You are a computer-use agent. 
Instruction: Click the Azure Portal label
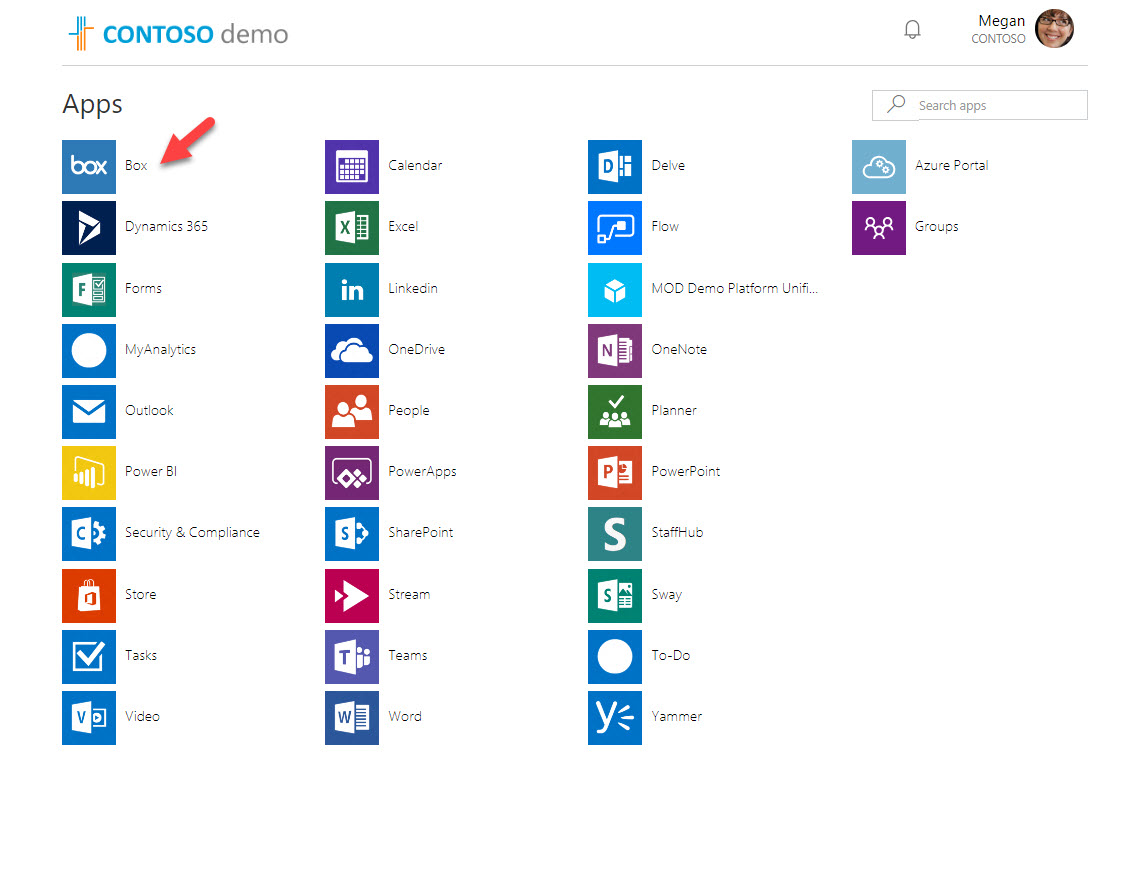pos(952,165)
